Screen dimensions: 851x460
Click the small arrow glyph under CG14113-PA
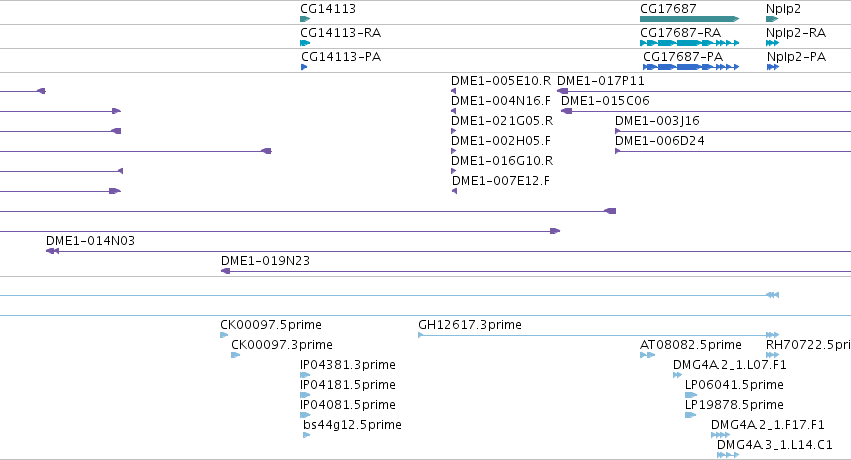(x=304, y=67)
